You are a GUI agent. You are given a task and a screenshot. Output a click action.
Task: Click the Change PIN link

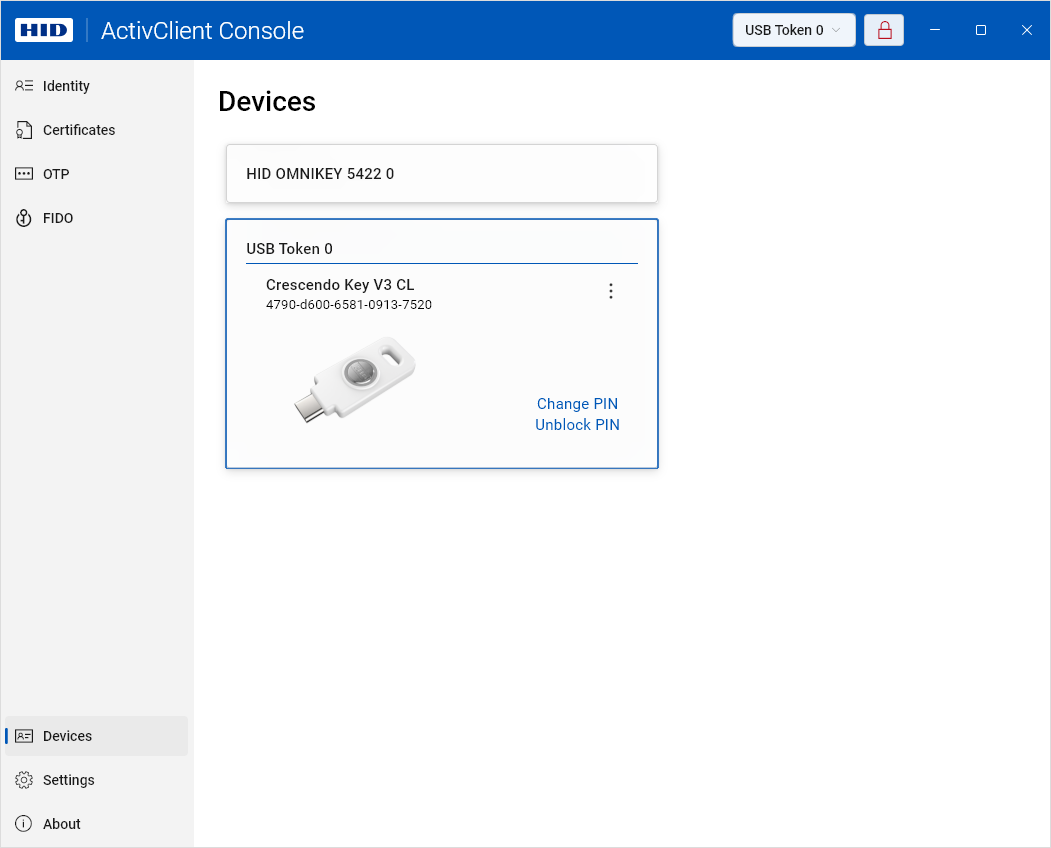(577, 404)
